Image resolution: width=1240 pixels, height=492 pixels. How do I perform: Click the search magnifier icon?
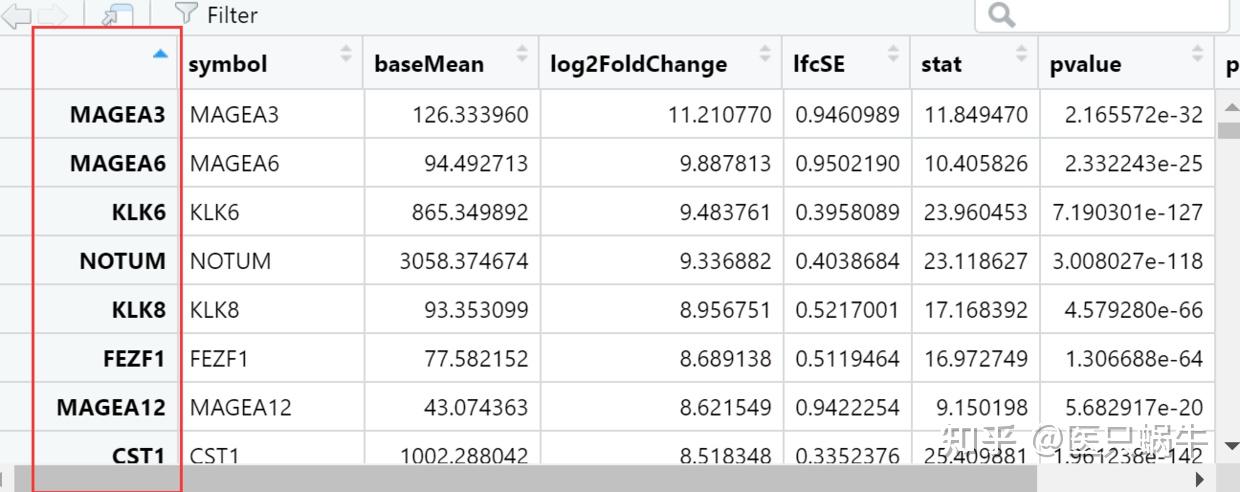[1000, 15]
